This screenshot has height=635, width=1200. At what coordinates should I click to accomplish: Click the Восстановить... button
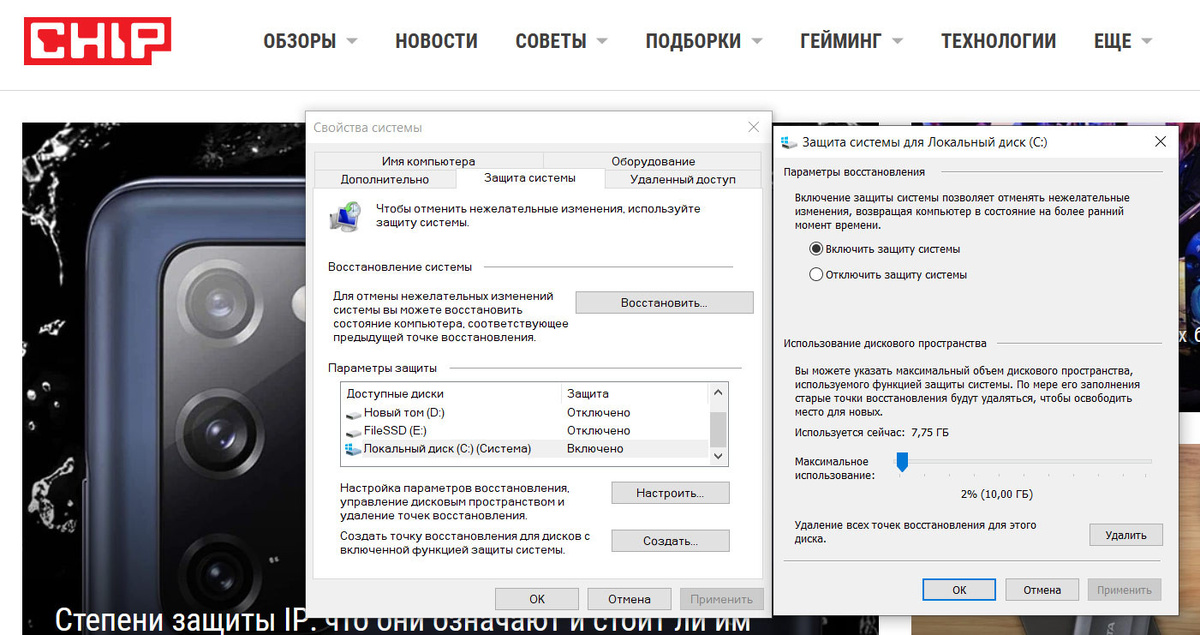664,302
